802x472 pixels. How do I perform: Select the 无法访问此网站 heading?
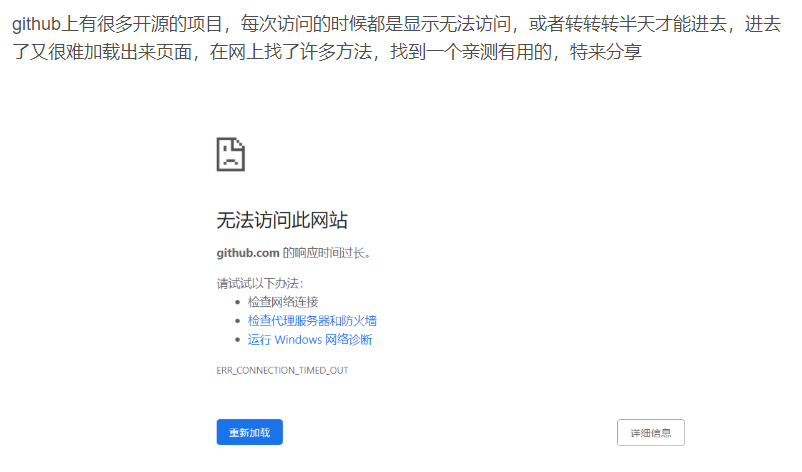(282, 220)
